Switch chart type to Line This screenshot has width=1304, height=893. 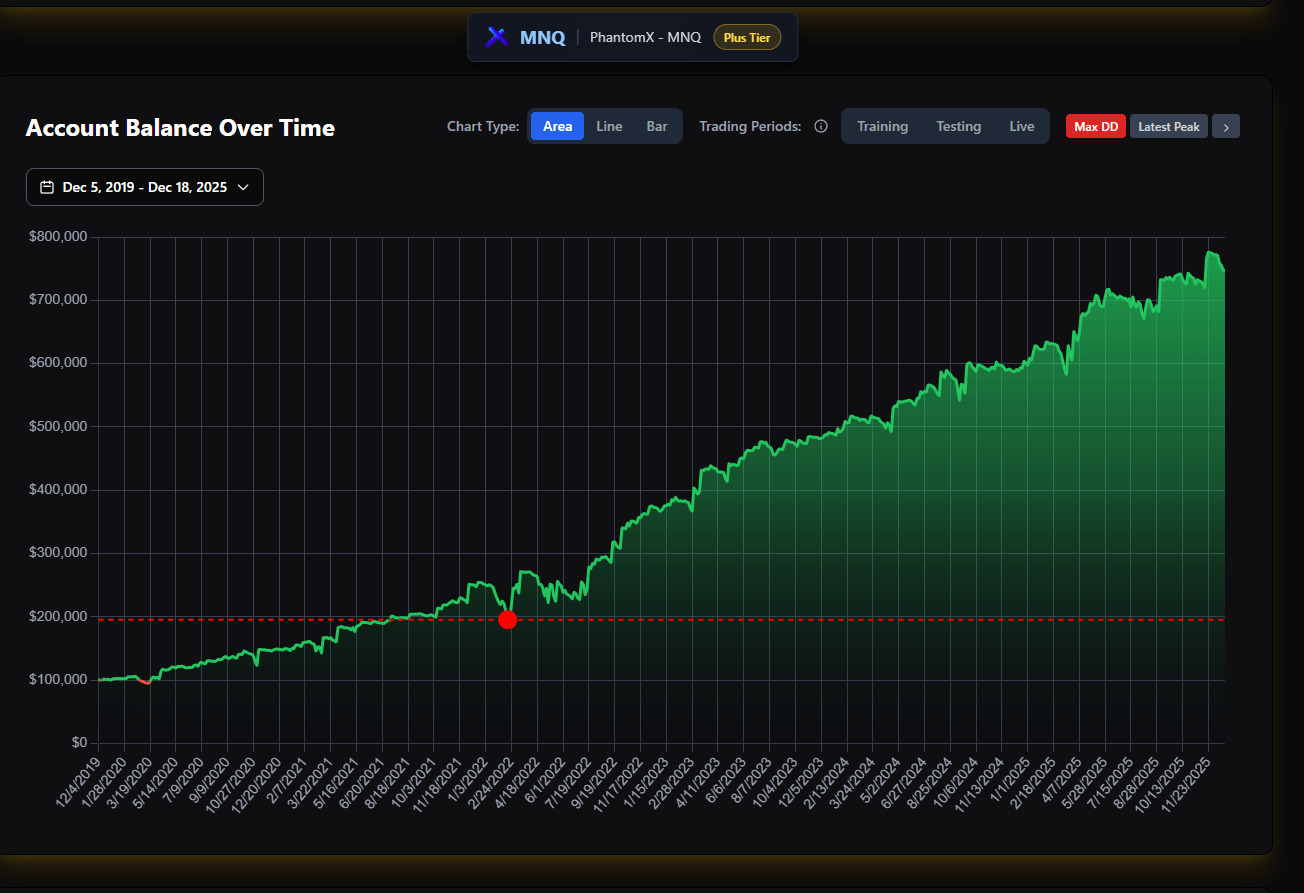click(x=609, y=126)
